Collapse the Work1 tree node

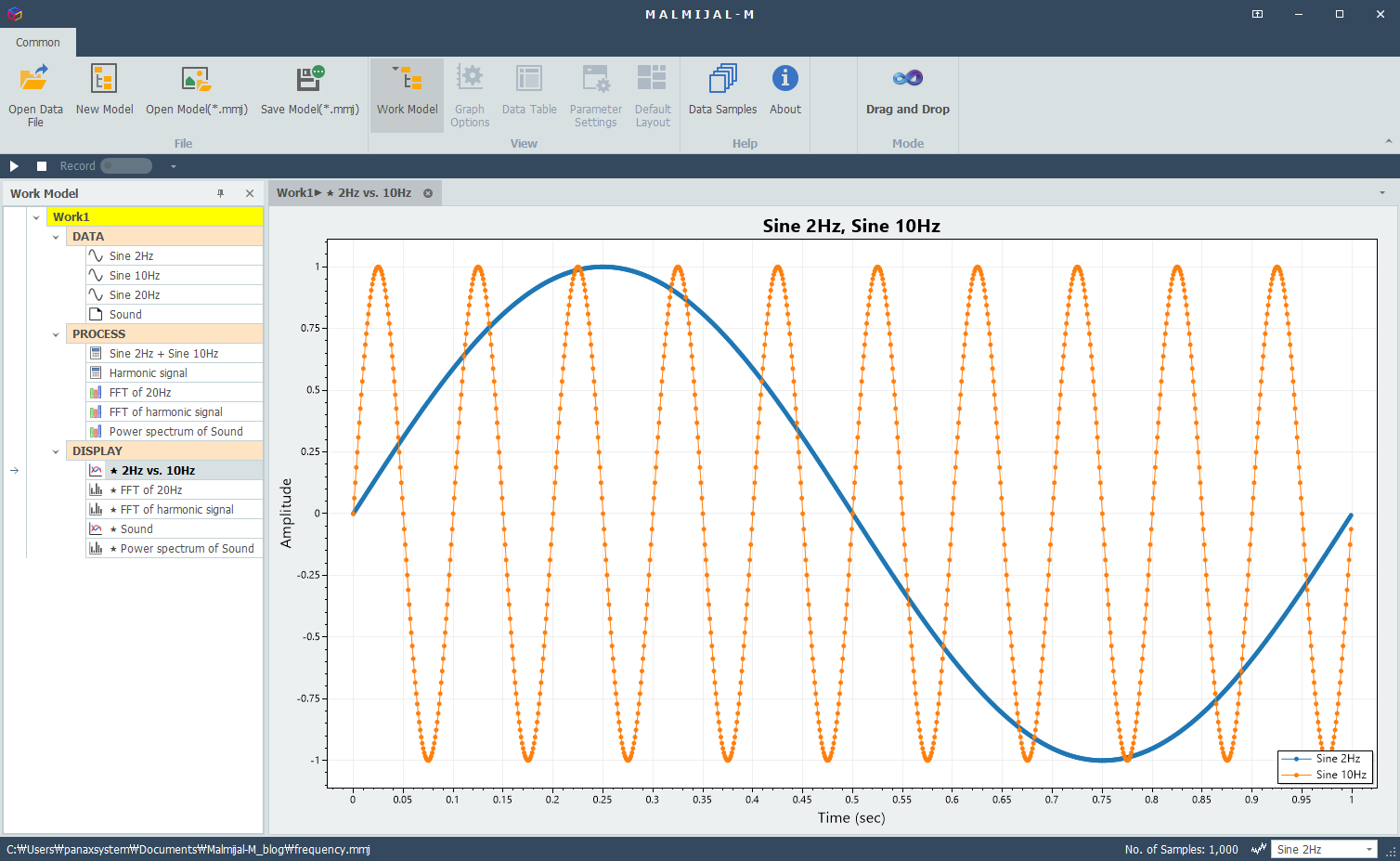tap(36, 217)
